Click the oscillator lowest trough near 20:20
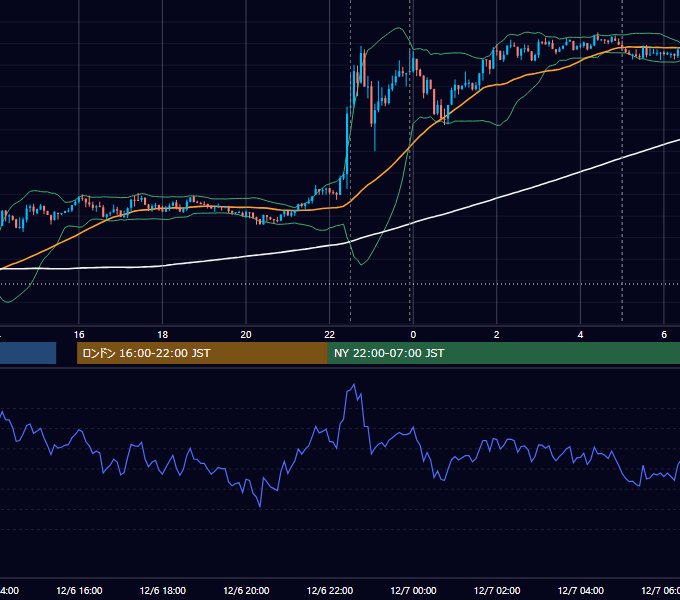 pos(260,505)
